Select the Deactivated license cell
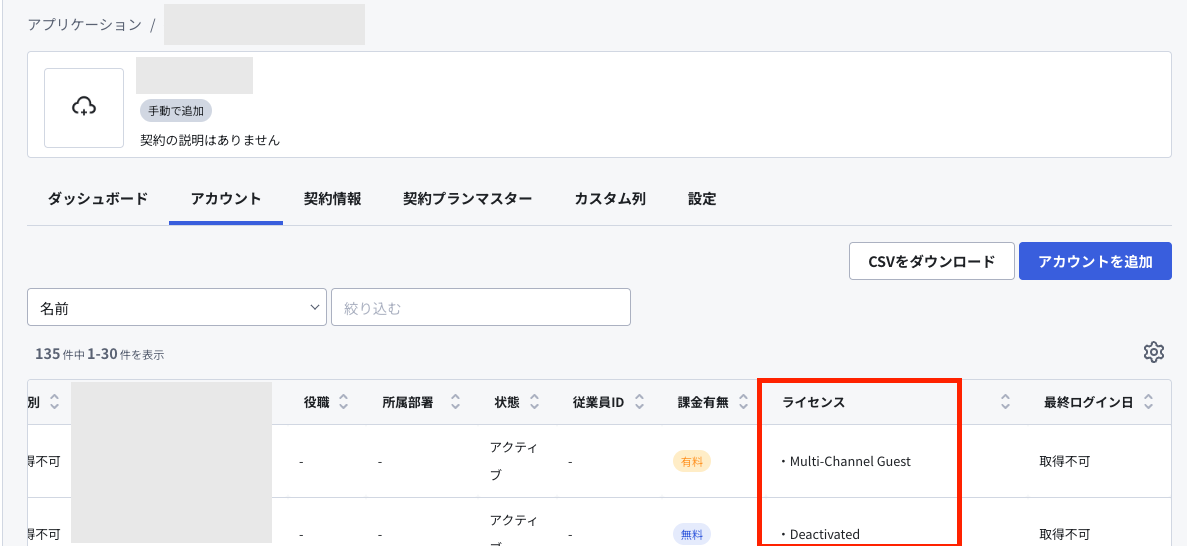This screenshot has width=1187, height=546. 821,534
